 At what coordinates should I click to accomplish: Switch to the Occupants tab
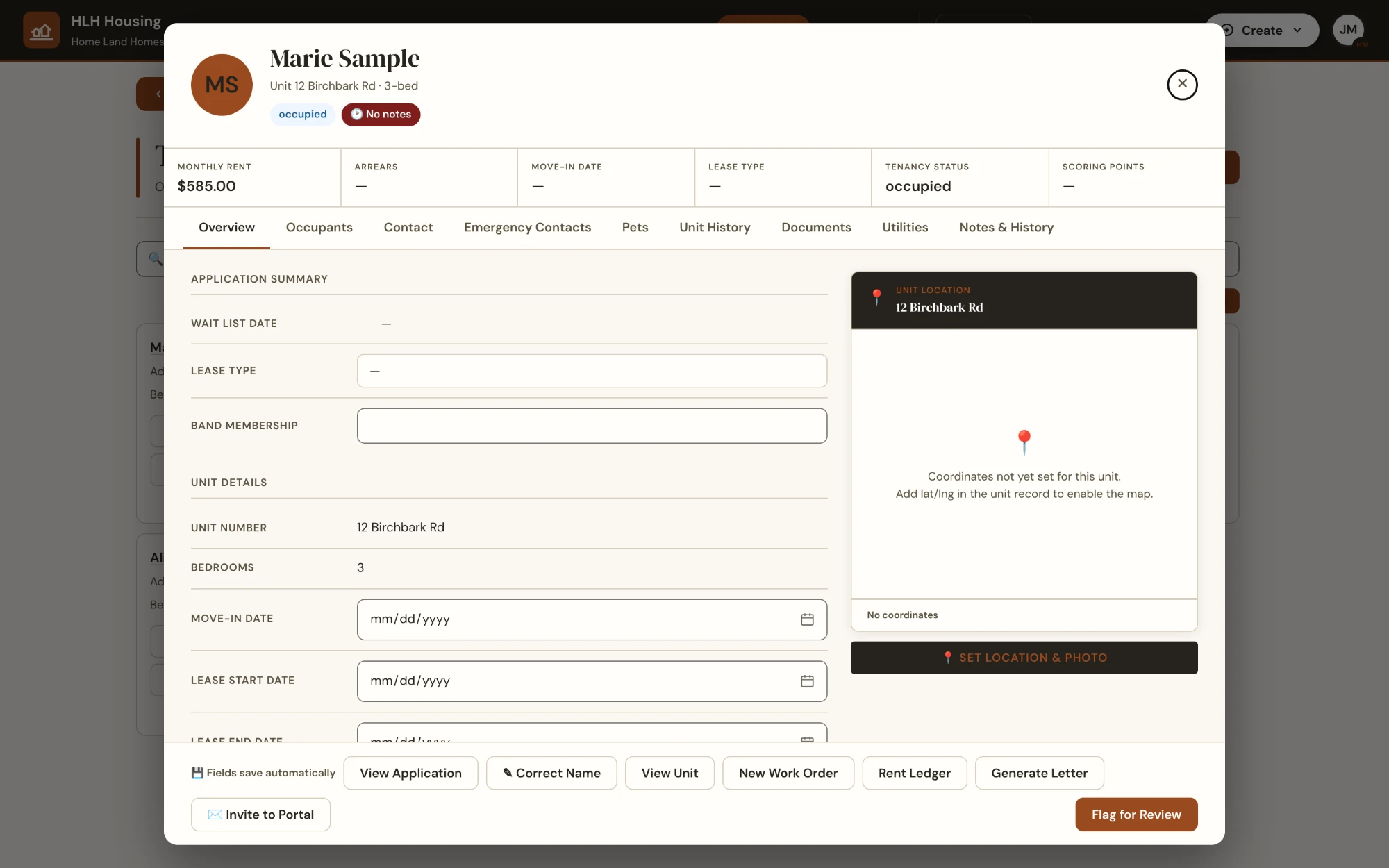(319, 227)
